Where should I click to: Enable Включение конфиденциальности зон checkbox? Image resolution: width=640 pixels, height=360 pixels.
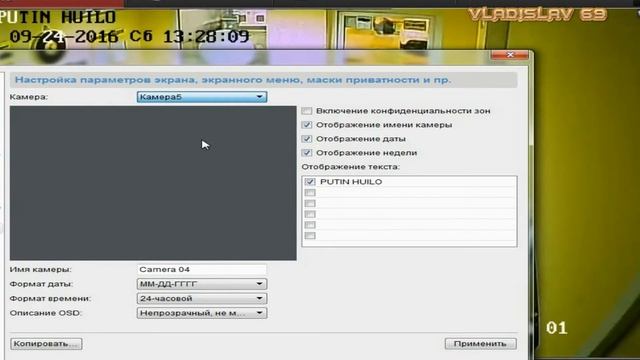click(x=307, y=111)
